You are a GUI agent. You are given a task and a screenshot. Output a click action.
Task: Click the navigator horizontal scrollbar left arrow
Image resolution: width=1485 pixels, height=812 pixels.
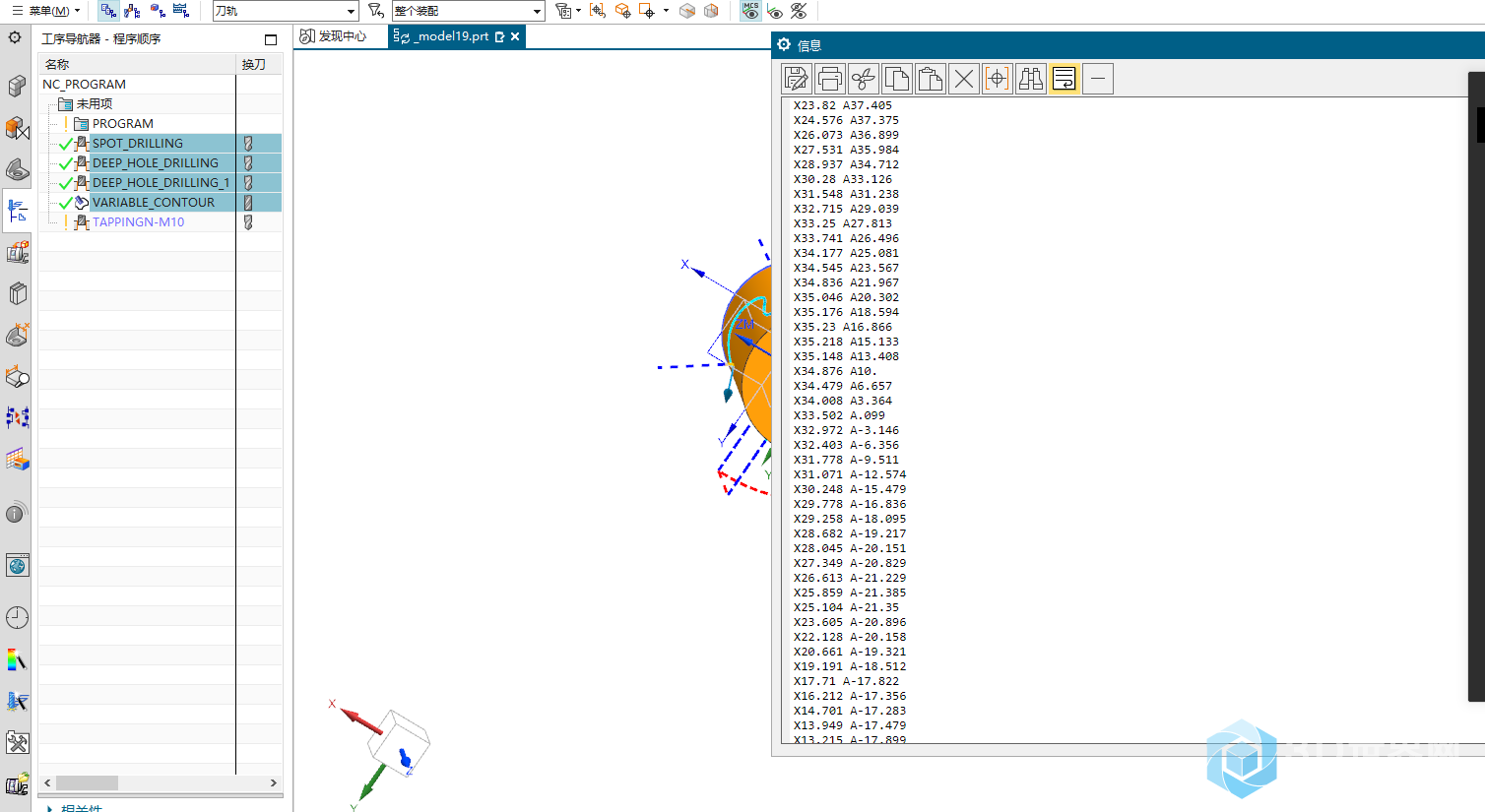point(47,783)
